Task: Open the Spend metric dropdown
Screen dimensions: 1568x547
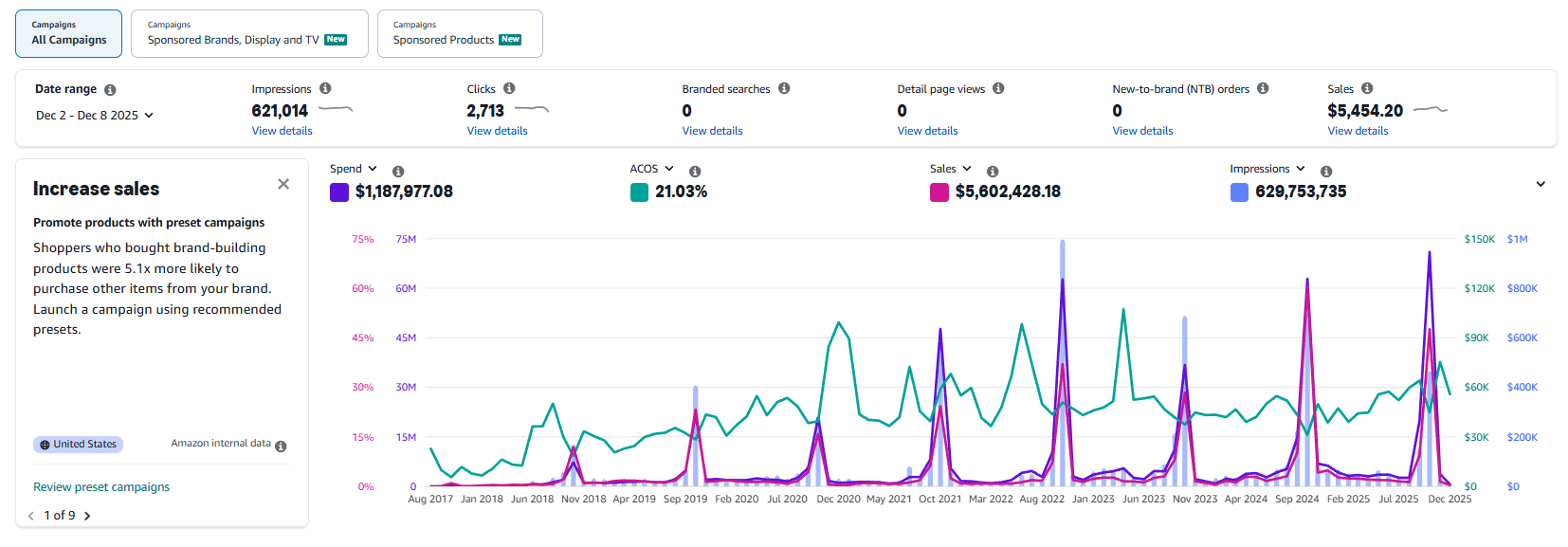Action: (354, 169)
